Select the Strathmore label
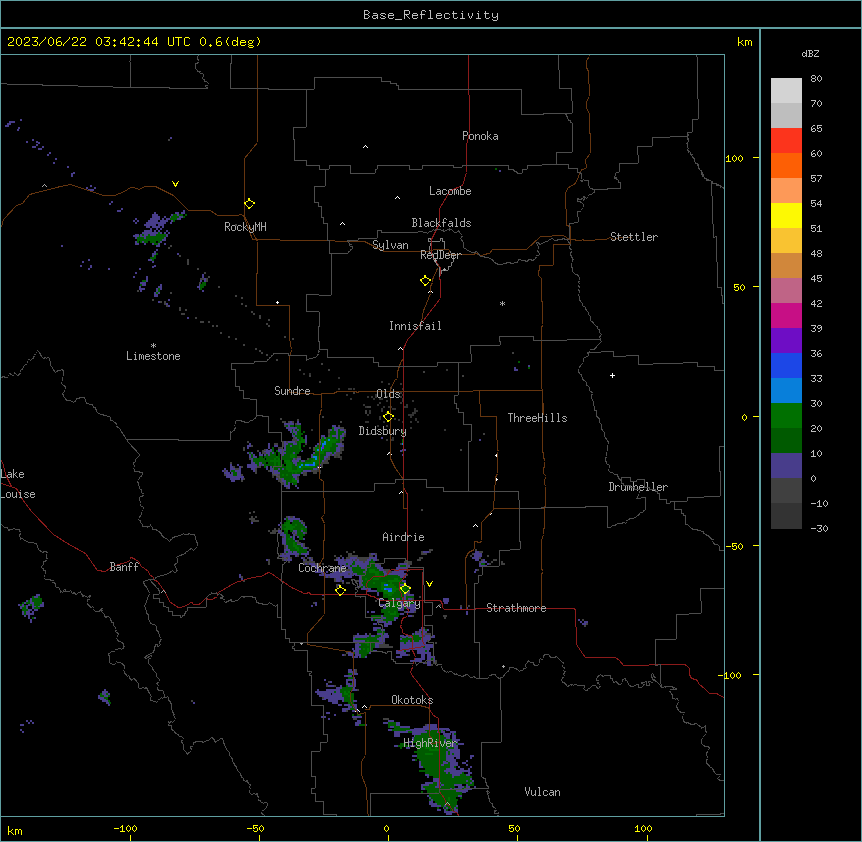 click(x=516, y=608)
